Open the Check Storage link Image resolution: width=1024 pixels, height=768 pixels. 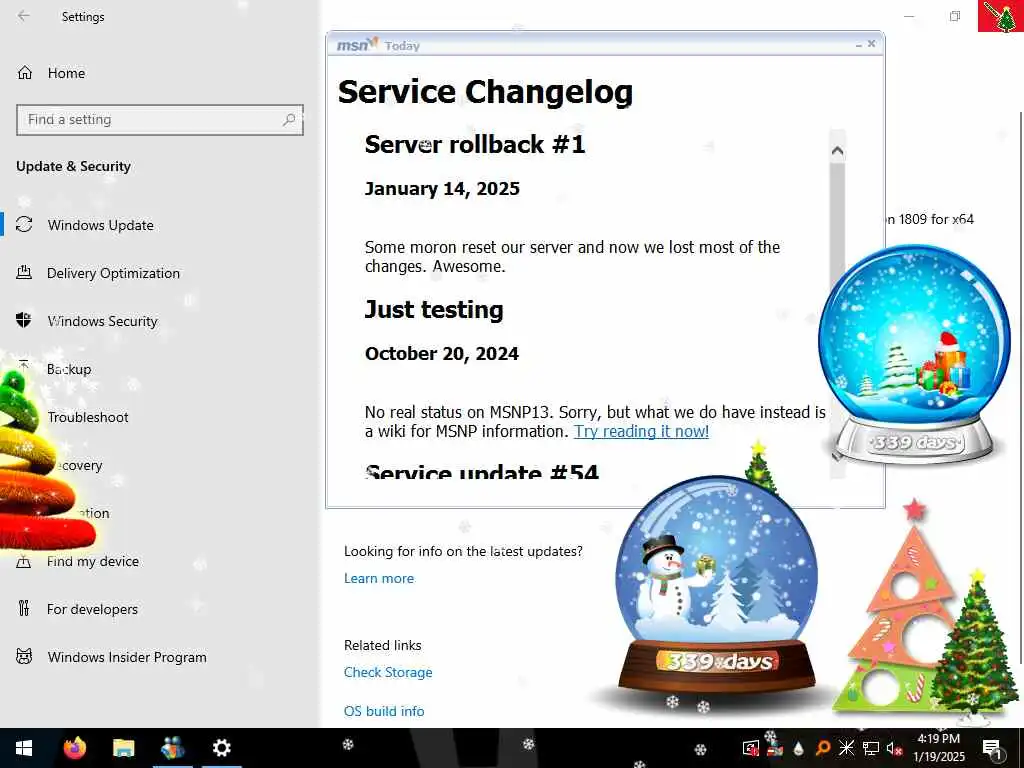click(x=388, y=673)
